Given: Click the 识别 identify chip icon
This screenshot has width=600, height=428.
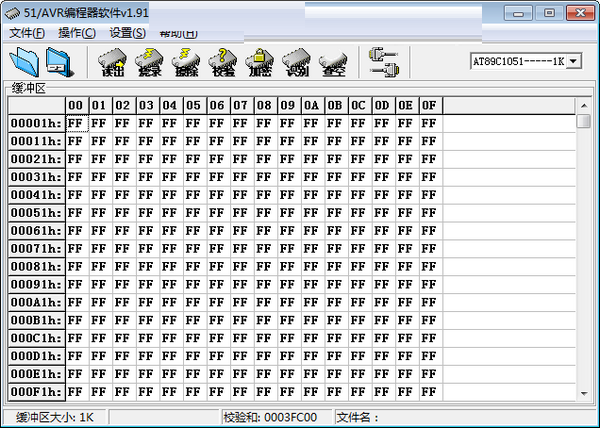Looking at the screenshot, I should click(296, 62).
